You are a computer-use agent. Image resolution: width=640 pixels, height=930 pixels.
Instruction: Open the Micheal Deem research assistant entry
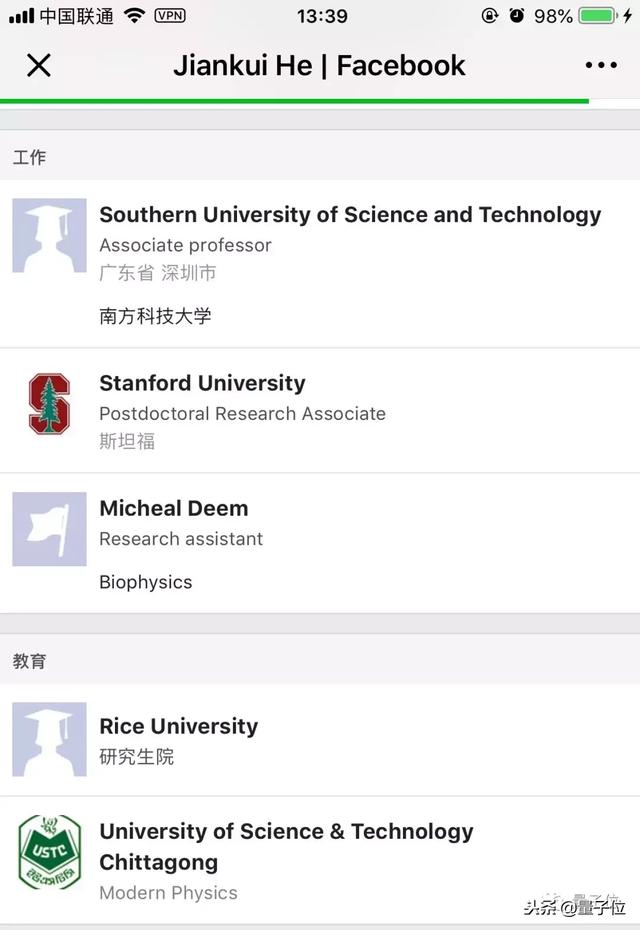tap(173, 508)
